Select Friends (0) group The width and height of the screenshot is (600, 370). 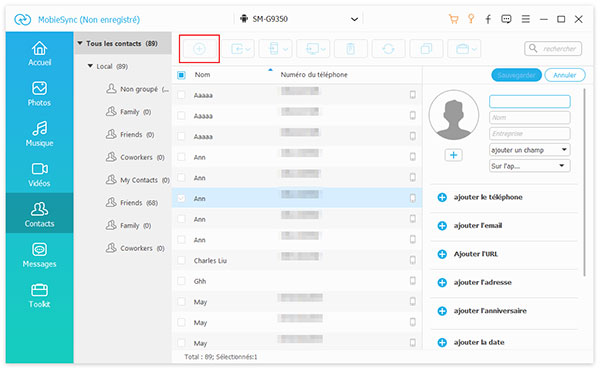(130, 135)
